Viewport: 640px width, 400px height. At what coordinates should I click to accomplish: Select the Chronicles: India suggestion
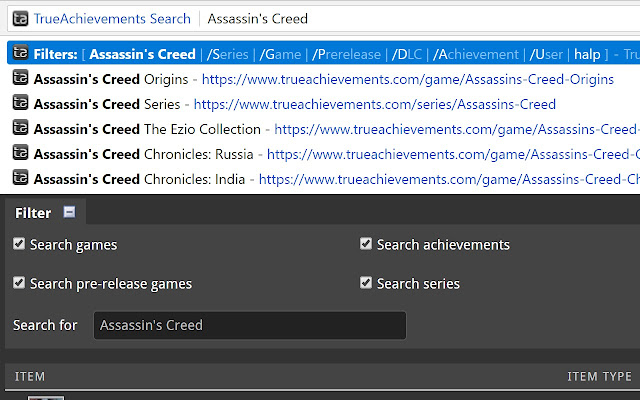pyautogui.click(x=323, y=179)
